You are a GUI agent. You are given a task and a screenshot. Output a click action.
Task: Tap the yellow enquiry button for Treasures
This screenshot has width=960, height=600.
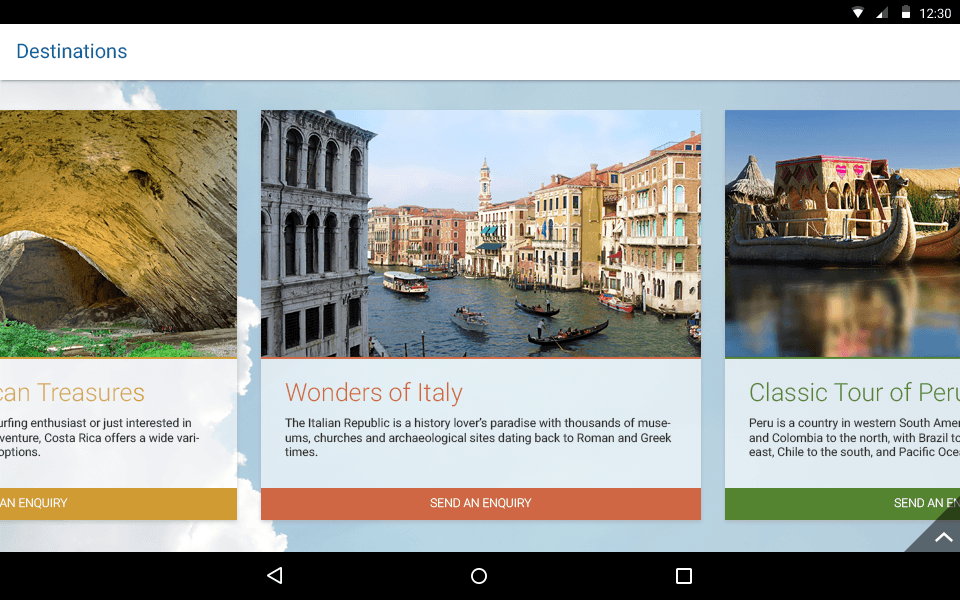118,503
